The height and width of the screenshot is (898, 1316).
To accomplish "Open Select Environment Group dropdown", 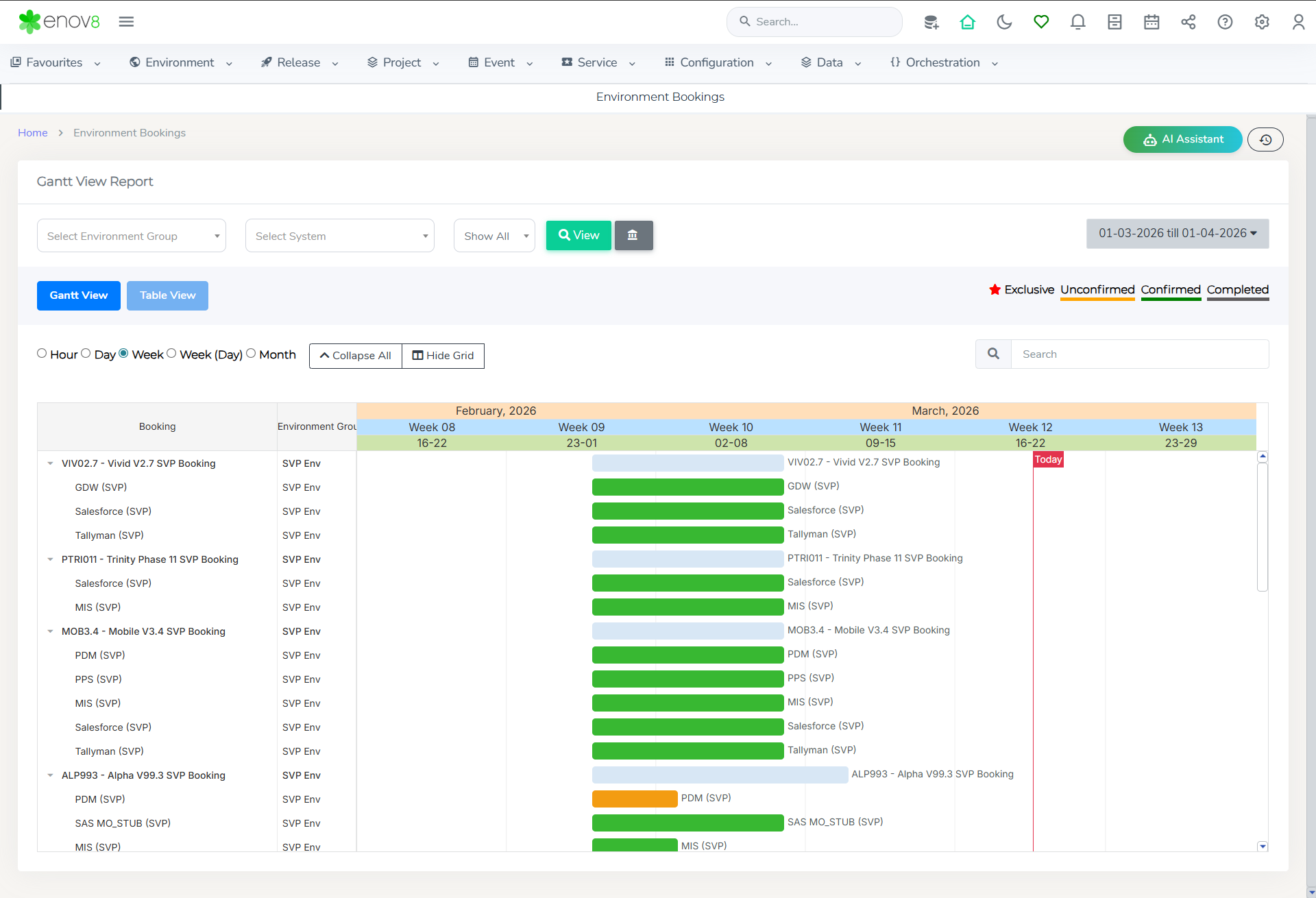I will (x=132, y=236).
